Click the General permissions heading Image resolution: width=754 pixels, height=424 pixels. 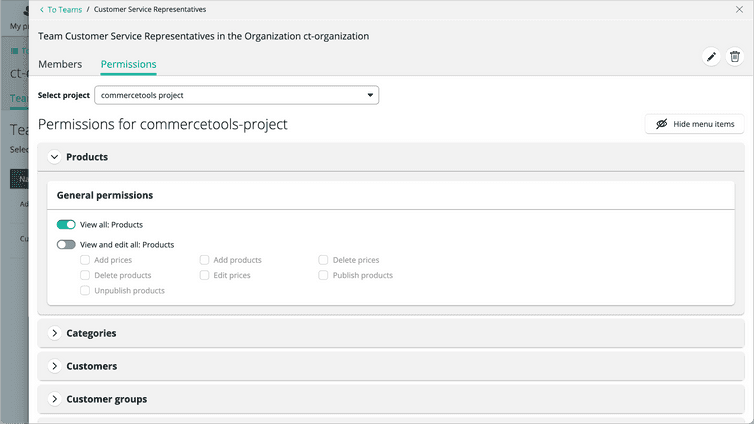tap(105, 195)
